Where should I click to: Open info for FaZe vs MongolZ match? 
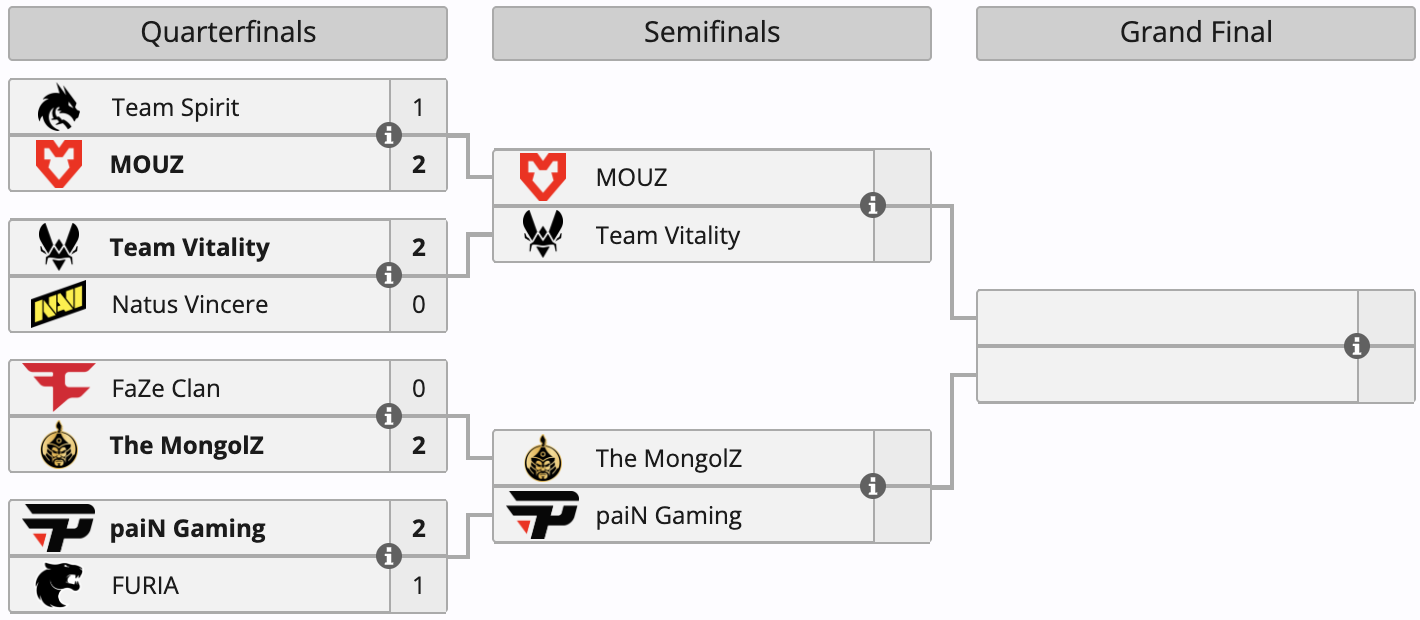point(389,416)
